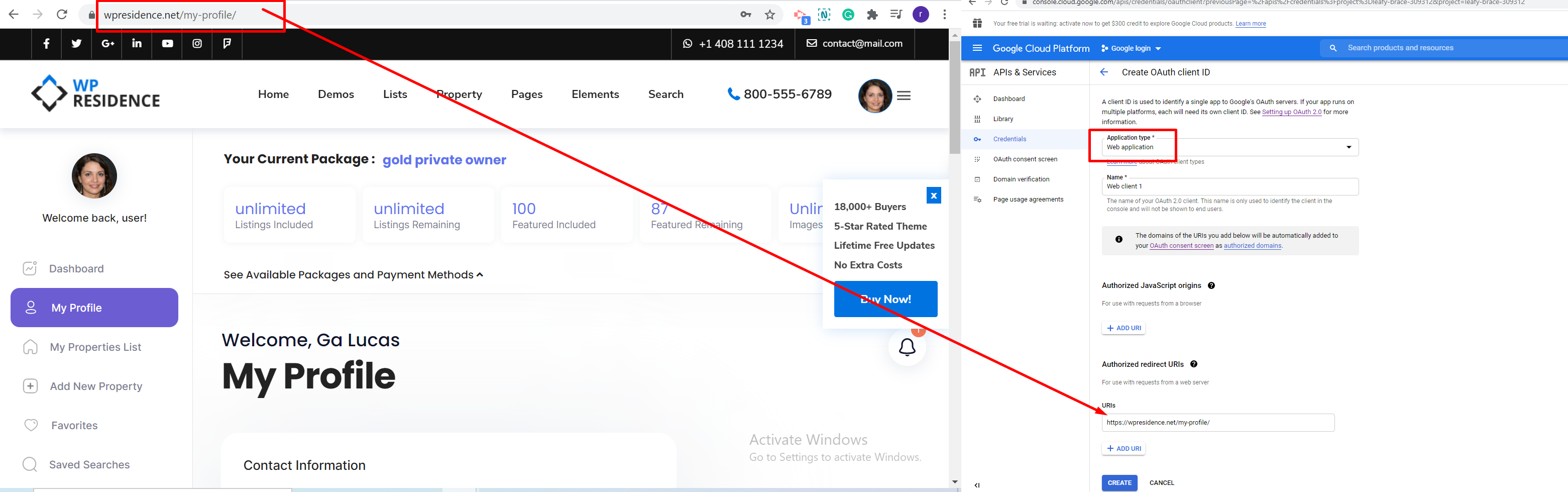Open the hamburger user menu beside avatar
1568x492 pixels.
[904, 95]
